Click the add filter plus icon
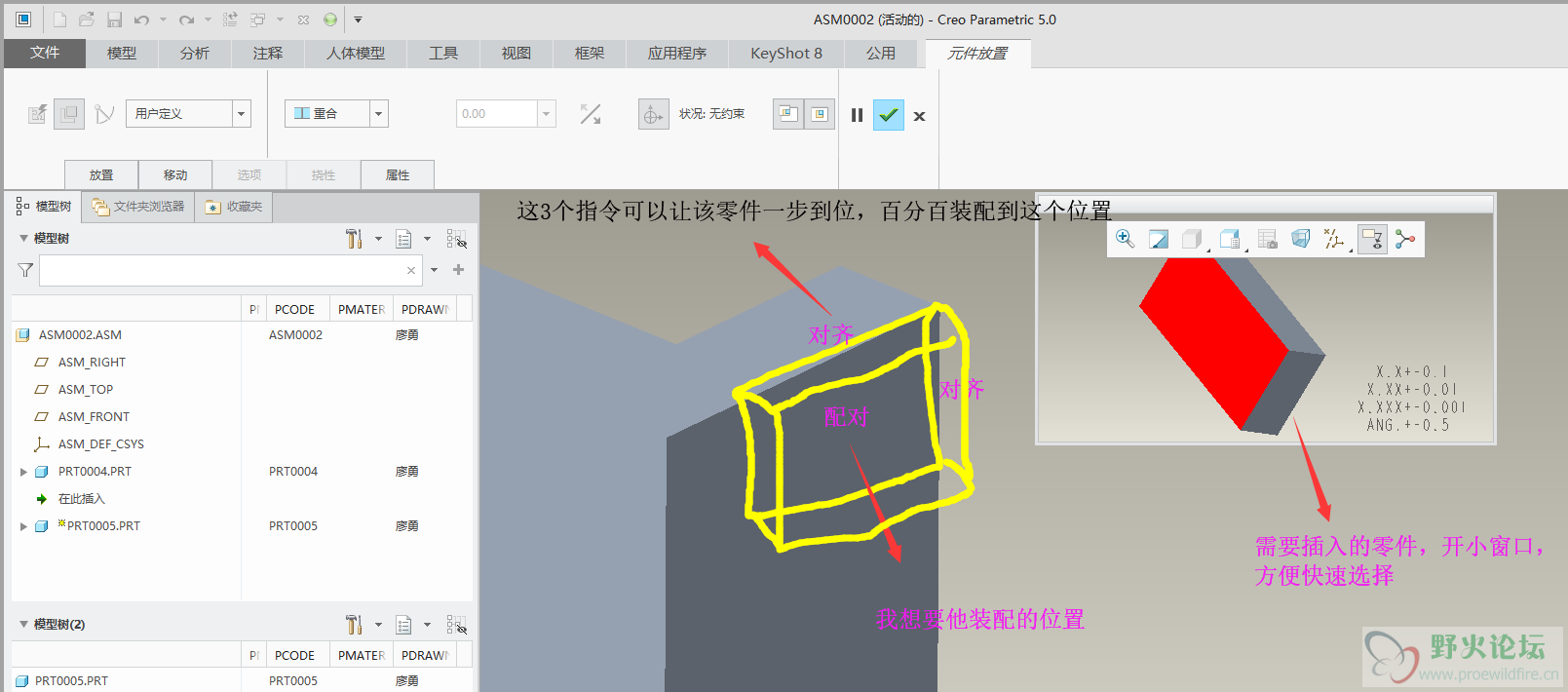 pyautogui.click(x=458, y=270)
